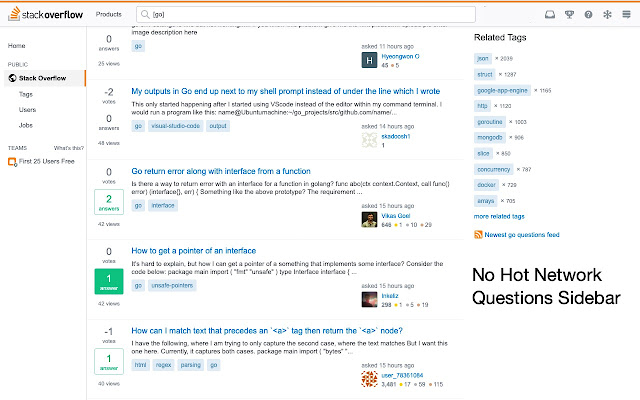Click the output tag

[218, 126]
